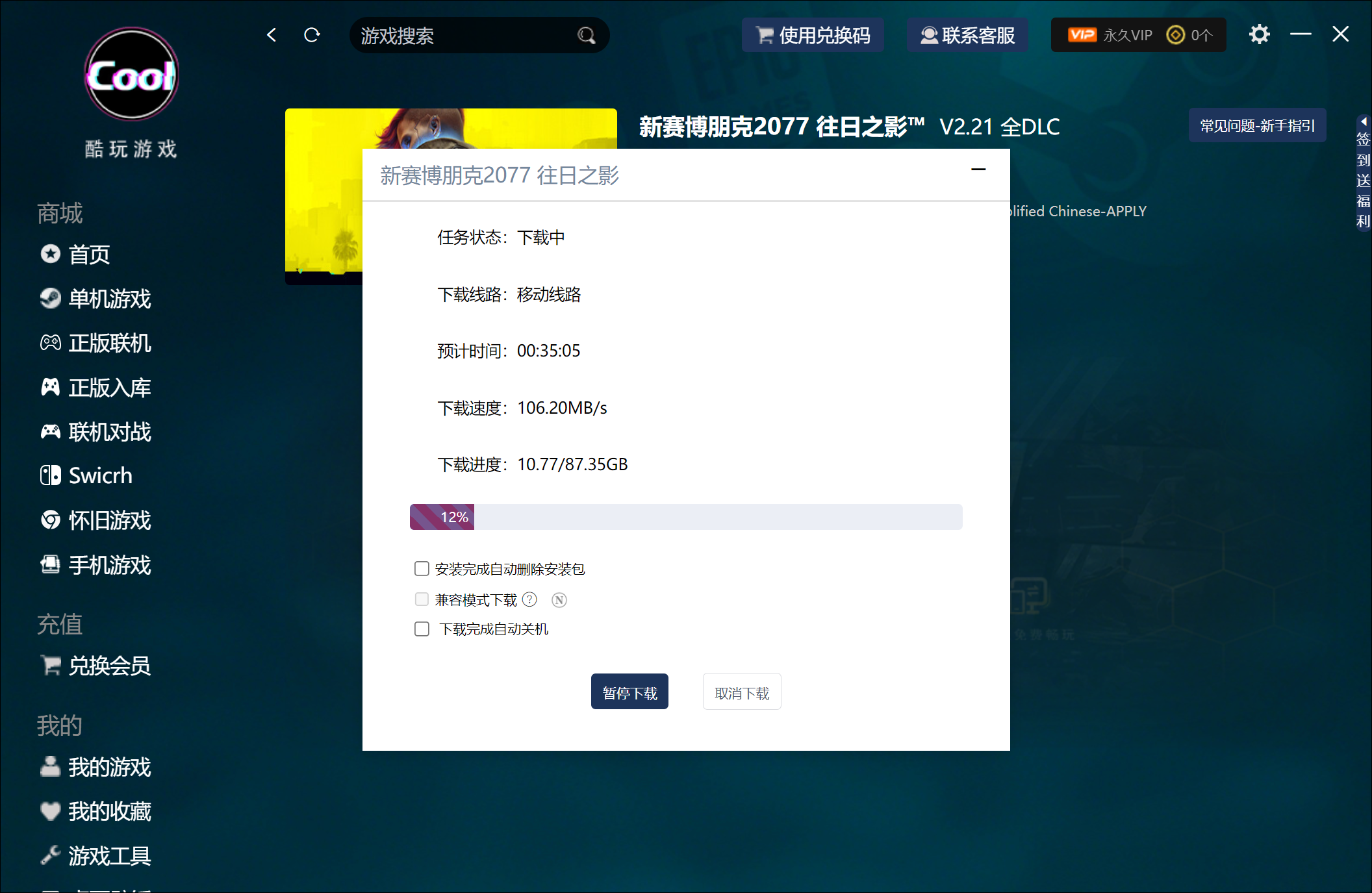Open the settings gear icon
Viewport: 1372px width, 893px height.
[1259, 34]
